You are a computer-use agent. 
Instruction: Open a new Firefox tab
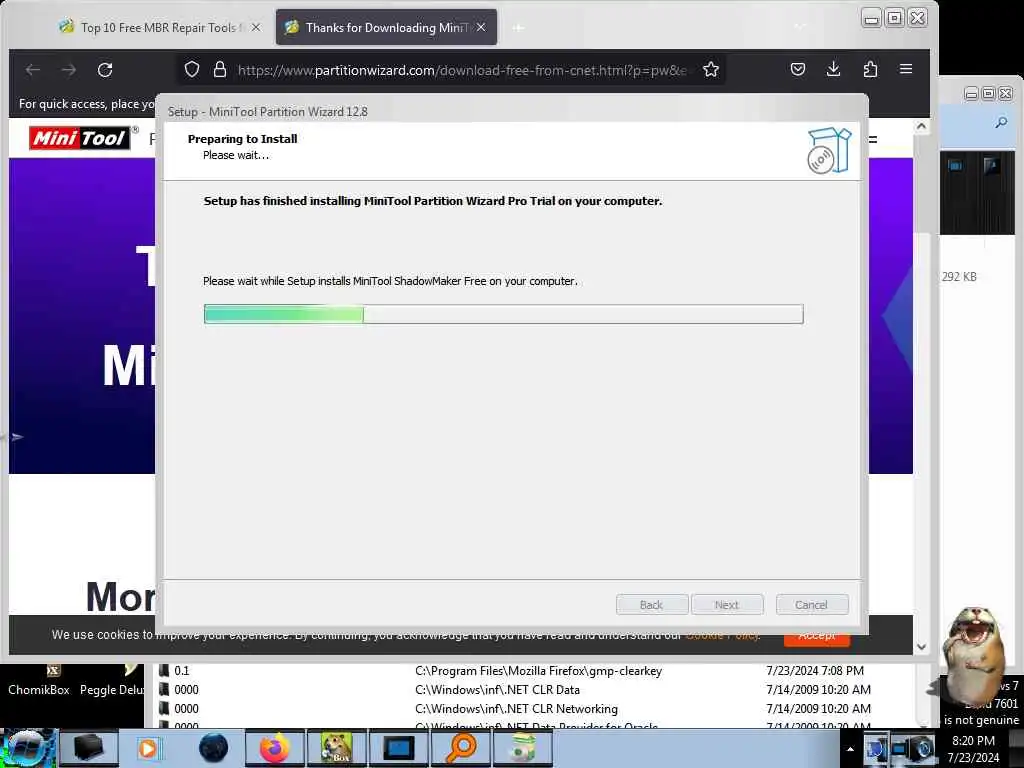pos(518,27)
